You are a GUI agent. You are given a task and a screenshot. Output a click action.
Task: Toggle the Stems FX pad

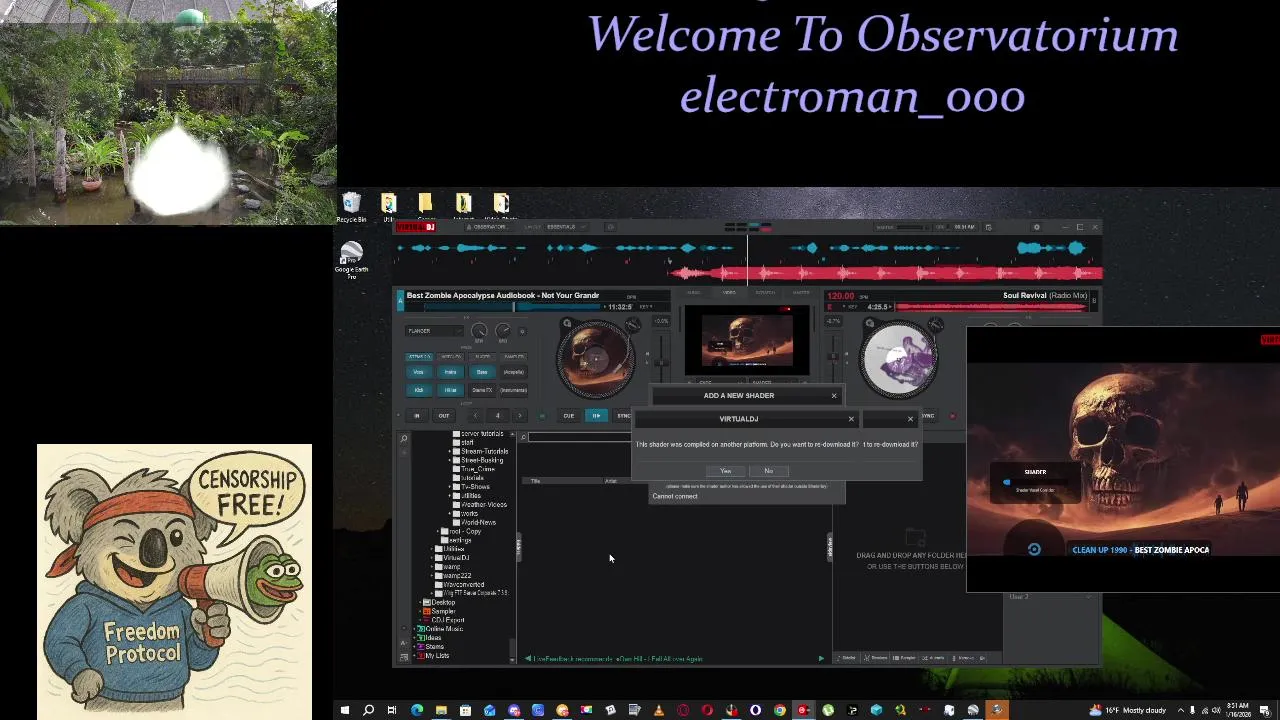[x=482, y=390]
